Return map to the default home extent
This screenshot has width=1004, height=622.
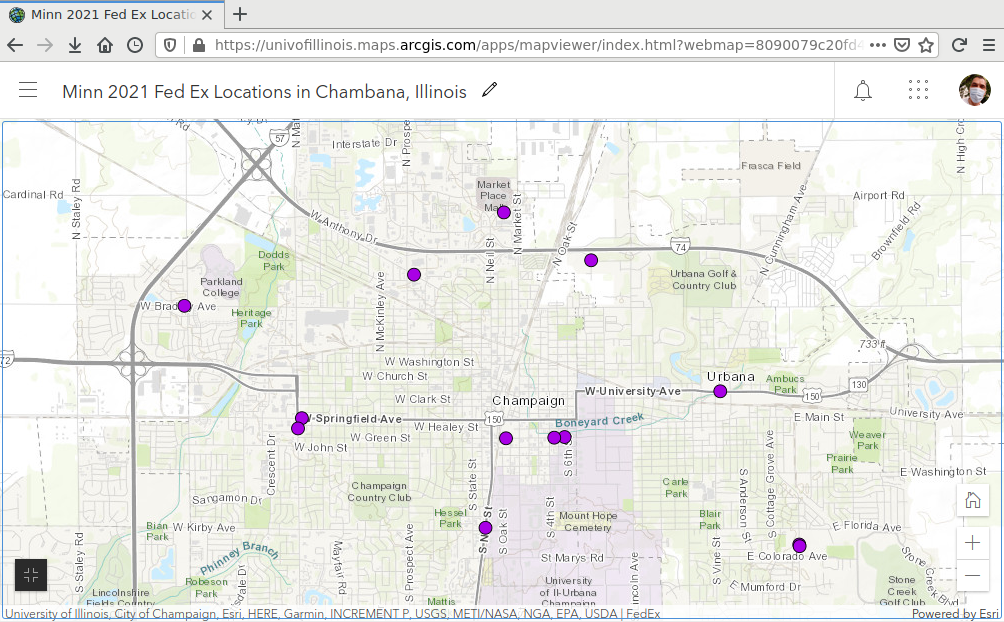tap(972, 500)
